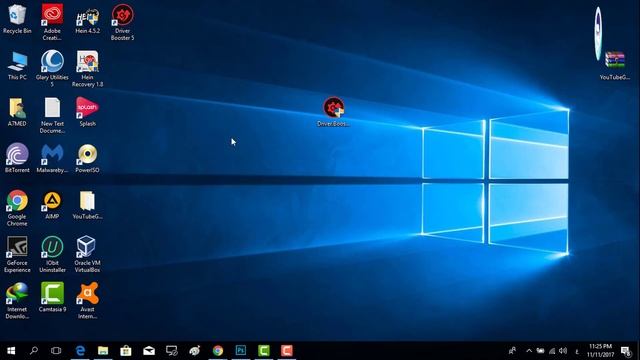The height and width of the screenshot is (360, 640).
Task: Select the A7MED user folder
Action: [17, 112]
